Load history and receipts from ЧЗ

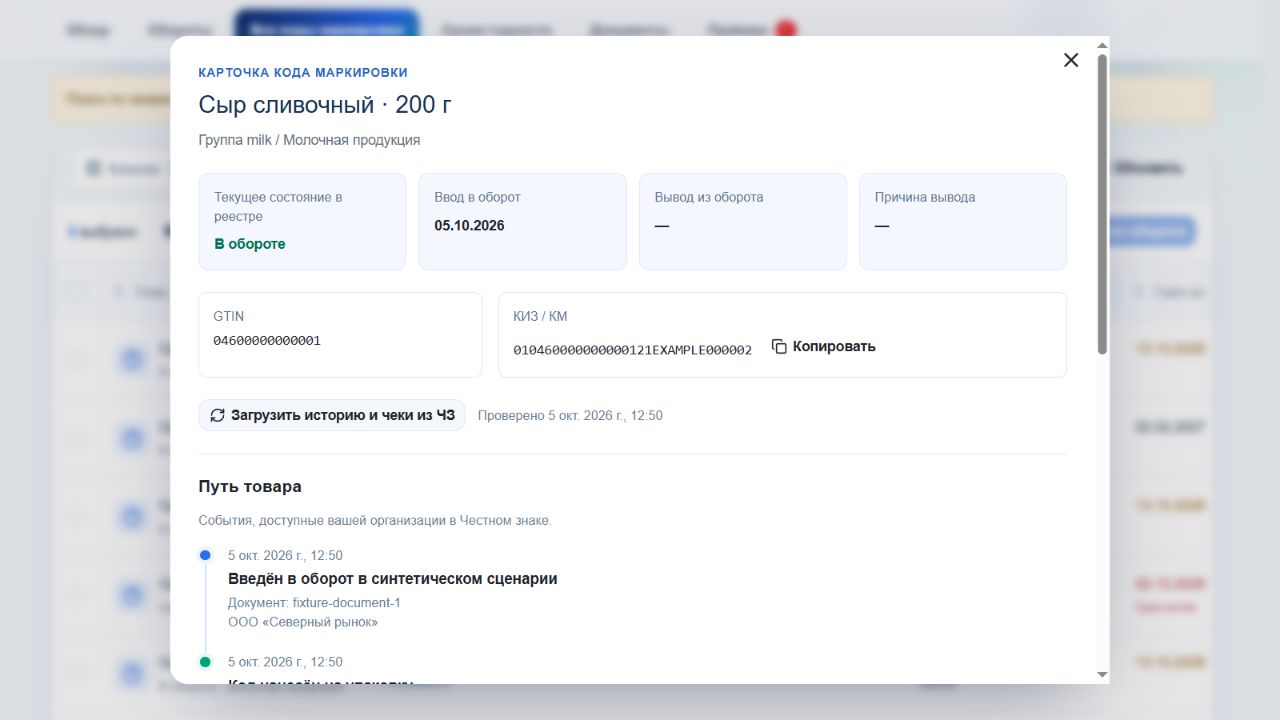(x=332, y=415)
